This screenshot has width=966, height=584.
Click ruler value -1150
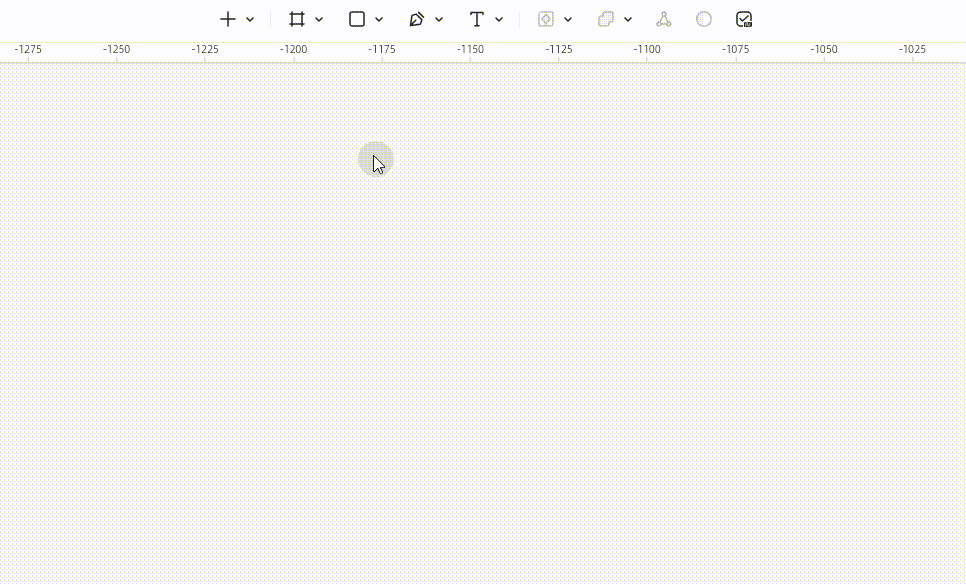(x=470, y=49)
